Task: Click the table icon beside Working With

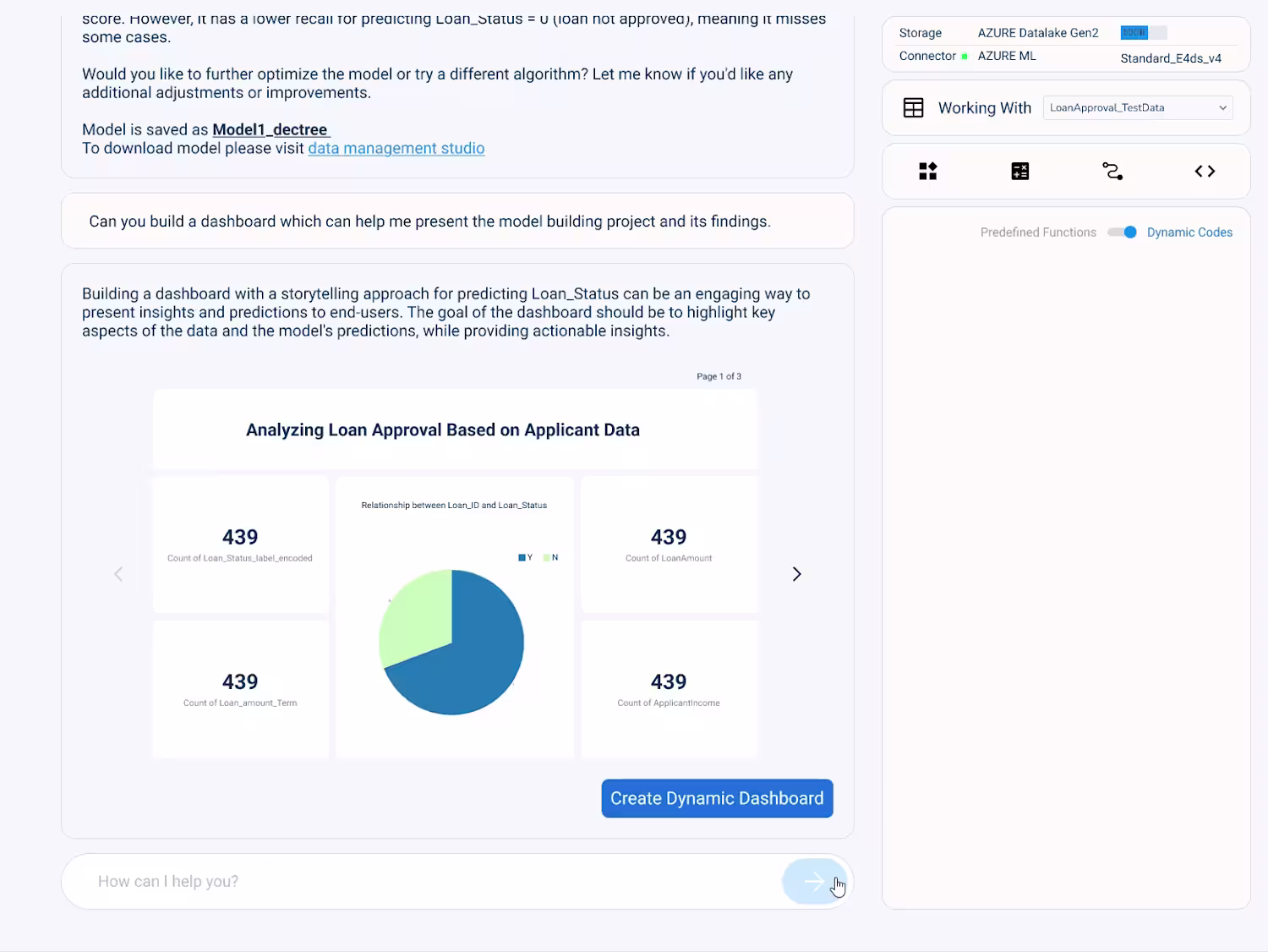Action: 914,108
